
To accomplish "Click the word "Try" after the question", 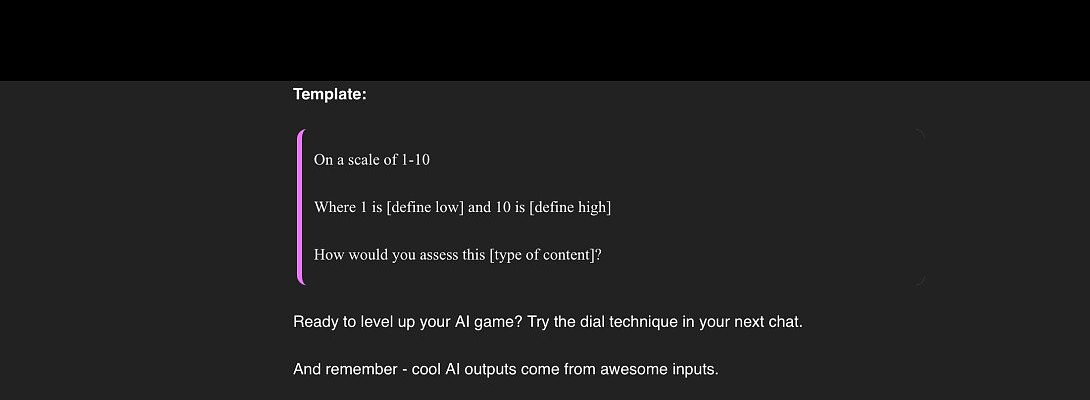I will tap(544, 323).
